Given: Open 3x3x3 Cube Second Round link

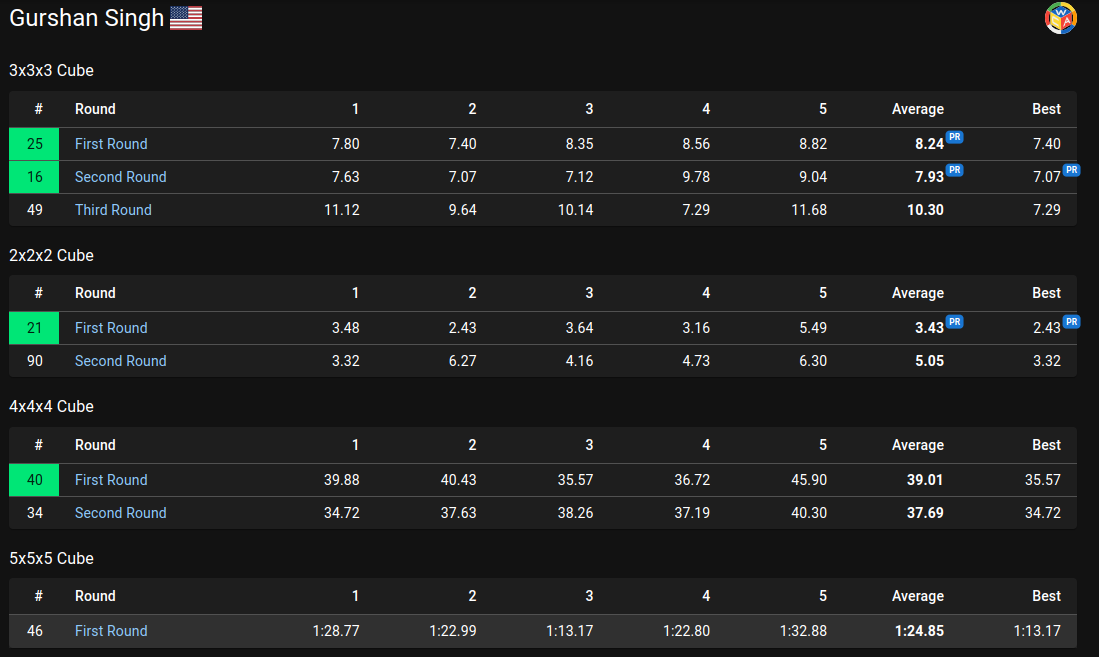Looking at the screenshot, I should [121, 177].
